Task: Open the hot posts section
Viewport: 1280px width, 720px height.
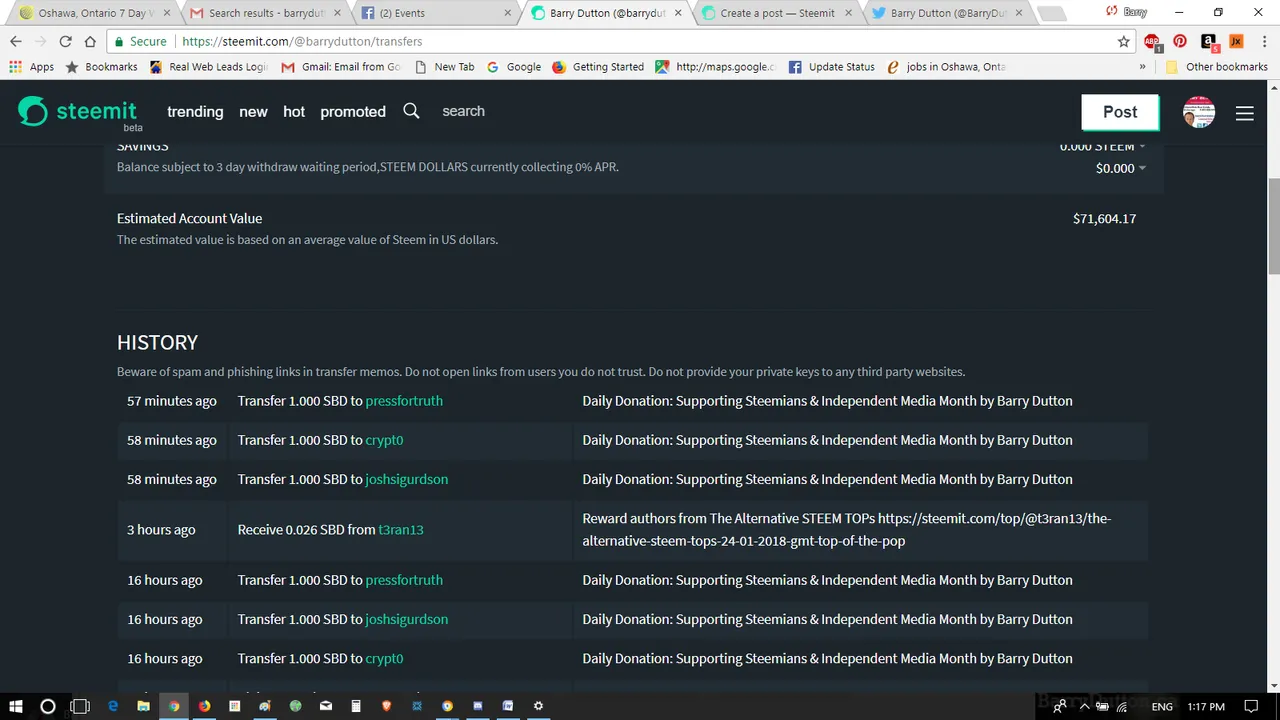Action: tap(294, 111)
